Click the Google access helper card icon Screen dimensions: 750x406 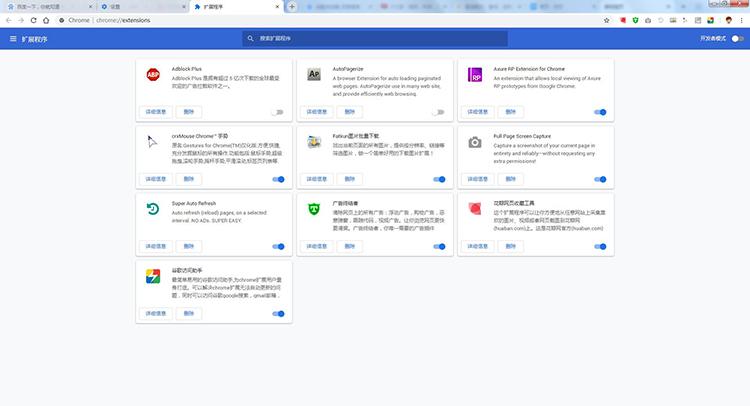(x=153, y=276)
